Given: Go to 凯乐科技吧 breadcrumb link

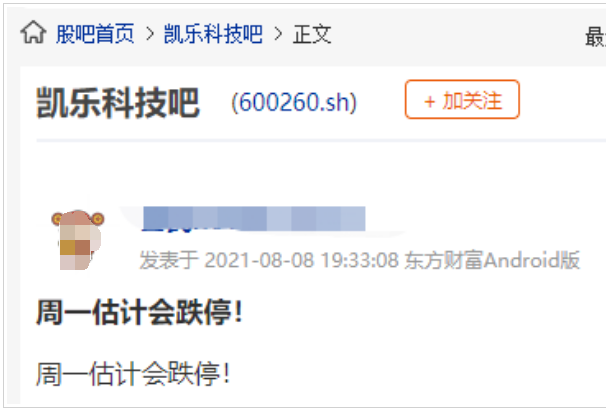Looking at the screenshot, I should (213, 34).
